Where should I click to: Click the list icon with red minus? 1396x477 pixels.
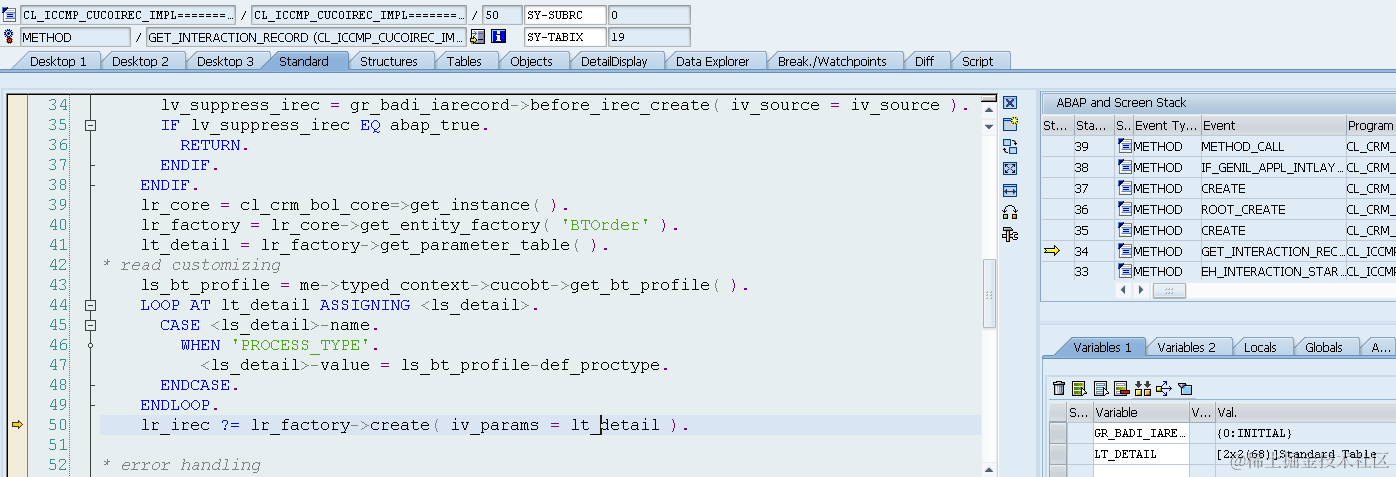[1122, 388]
